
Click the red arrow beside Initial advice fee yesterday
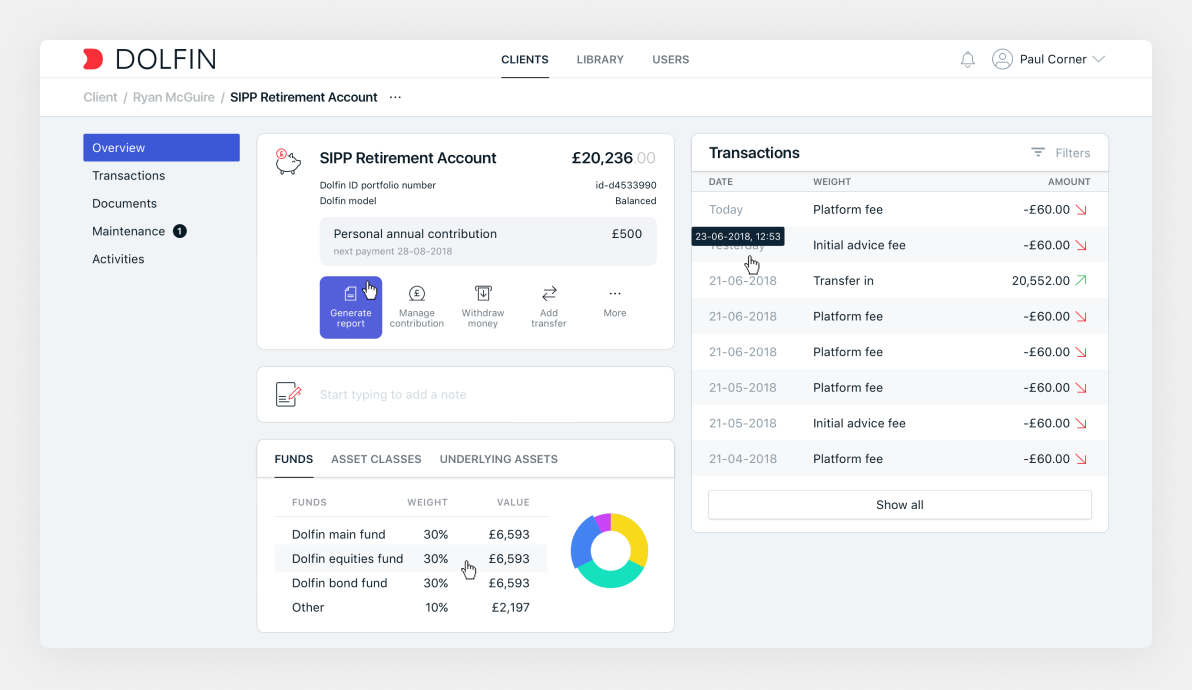[x=1081, y=245]
